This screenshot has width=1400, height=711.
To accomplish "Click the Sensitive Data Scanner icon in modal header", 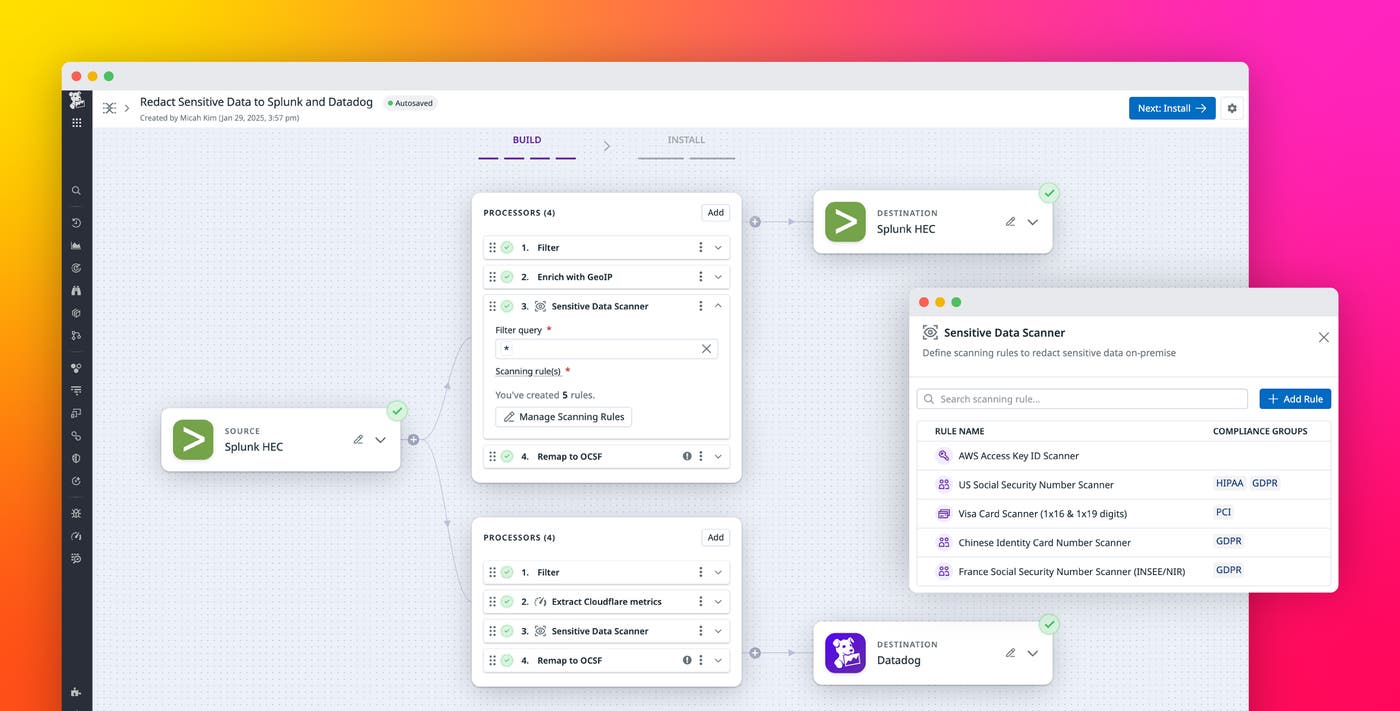I will click(x=929, y=332).
